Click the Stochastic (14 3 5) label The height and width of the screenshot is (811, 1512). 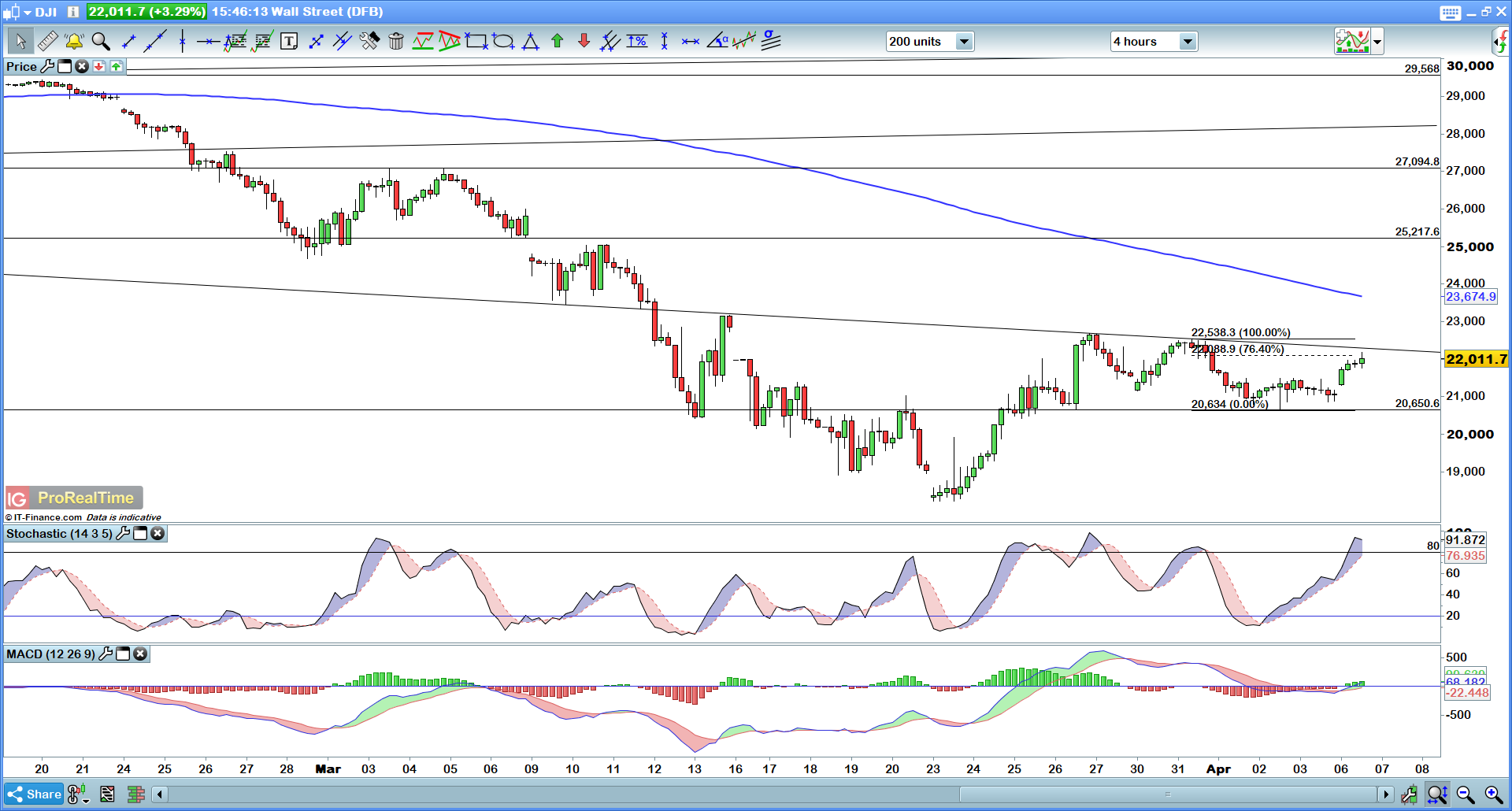tap(59, 533)
